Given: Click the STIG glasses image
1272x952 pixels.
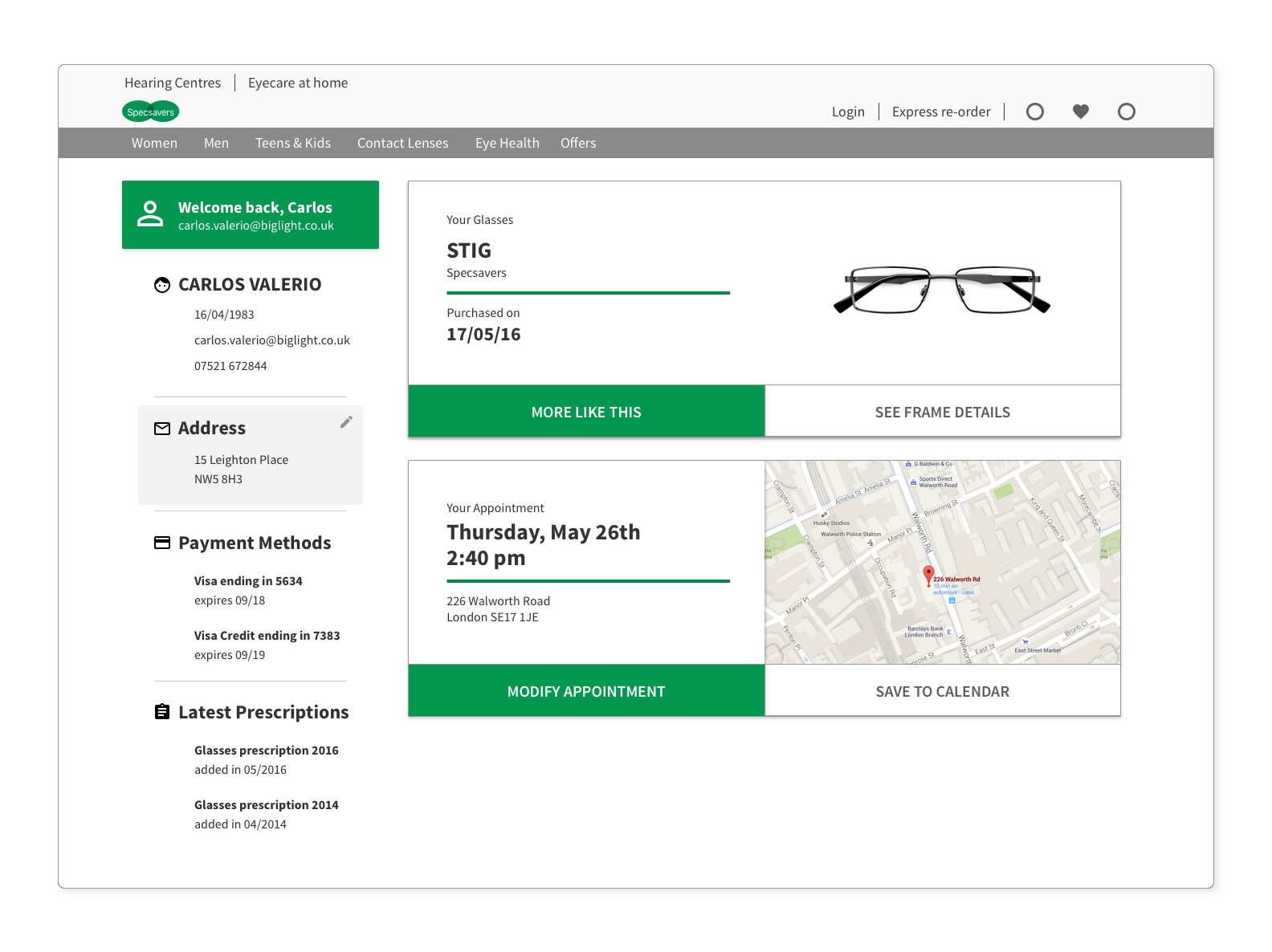Looking at the screenshot, I should click(942, 290).
